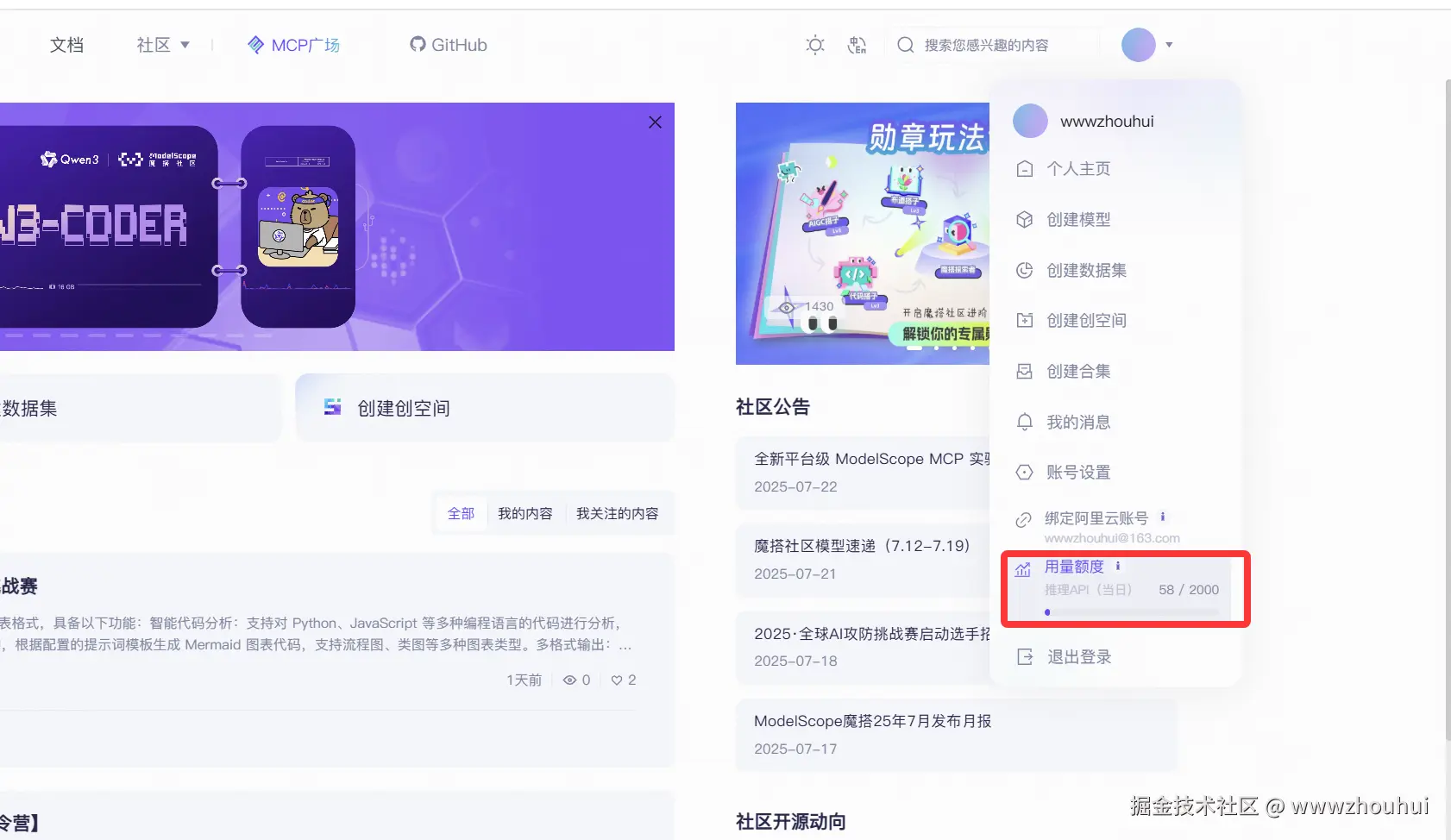Click the 推理API quota progress bar

tap(1132, 612)
